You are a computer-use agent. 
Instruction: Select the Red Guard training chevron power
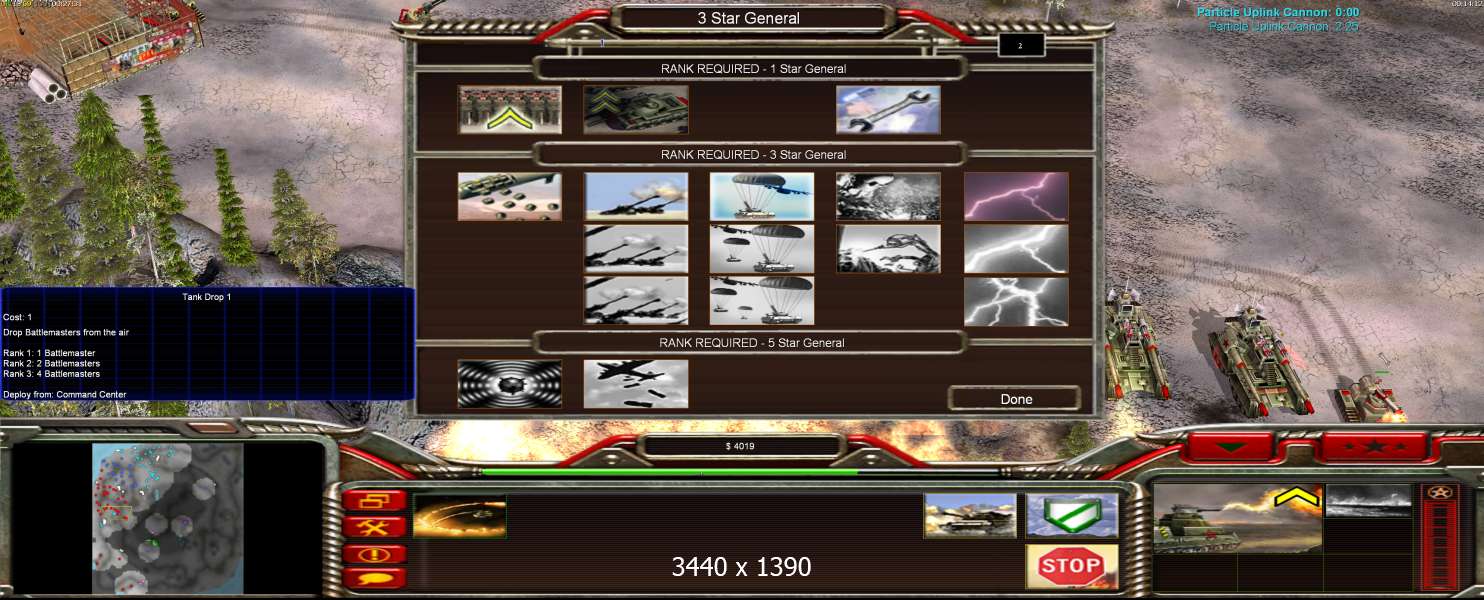510,110
